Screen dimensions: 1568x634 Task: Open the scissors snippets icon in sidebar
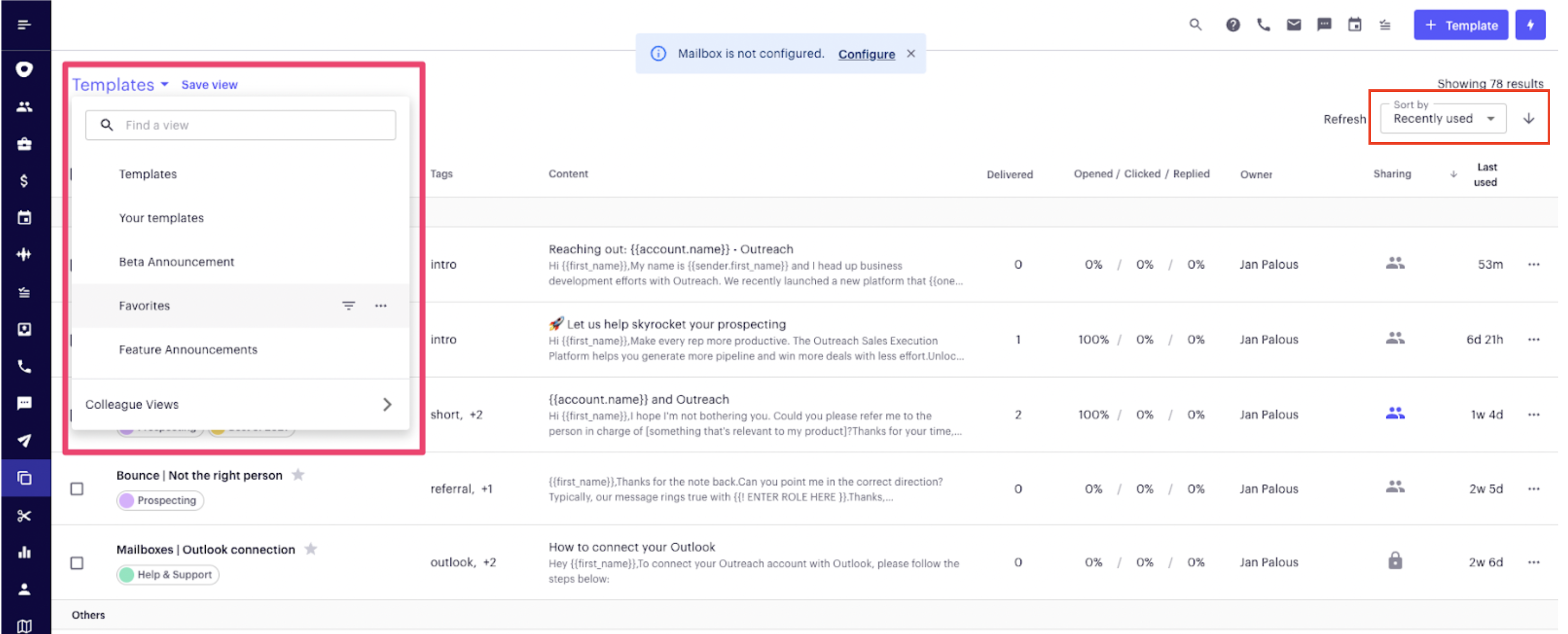click(25, 516)
